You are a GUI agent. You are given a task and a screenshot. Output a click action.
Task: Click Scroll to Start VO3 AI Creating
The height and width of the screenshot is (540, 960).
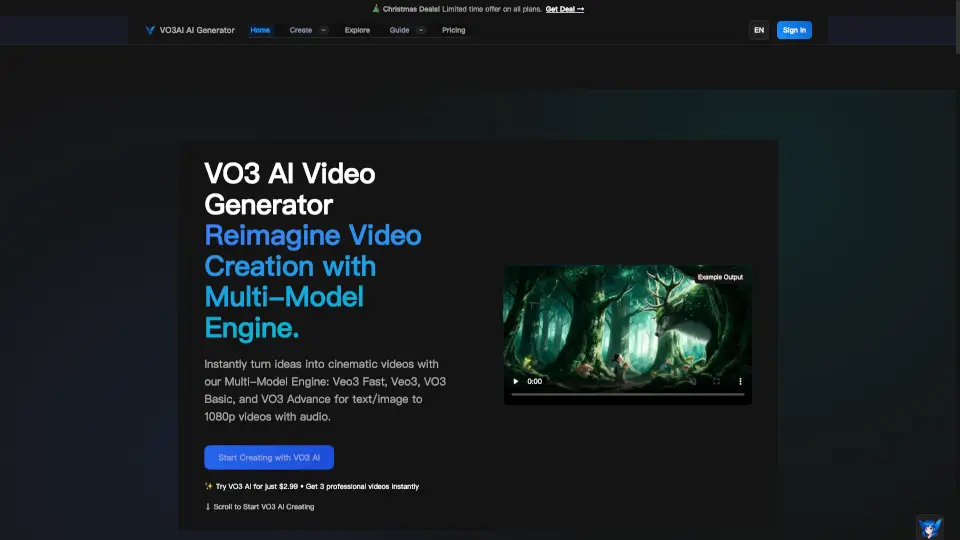coord(260,507)
